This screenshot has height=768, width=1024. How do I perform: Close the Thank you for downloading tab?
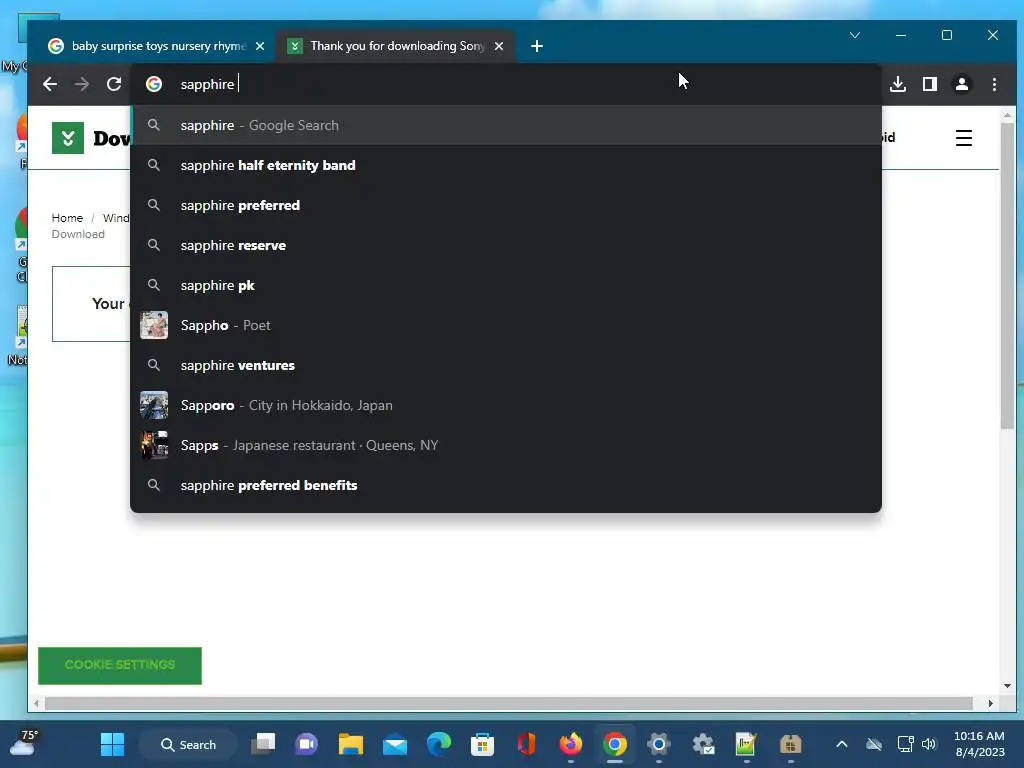[499, 46]
